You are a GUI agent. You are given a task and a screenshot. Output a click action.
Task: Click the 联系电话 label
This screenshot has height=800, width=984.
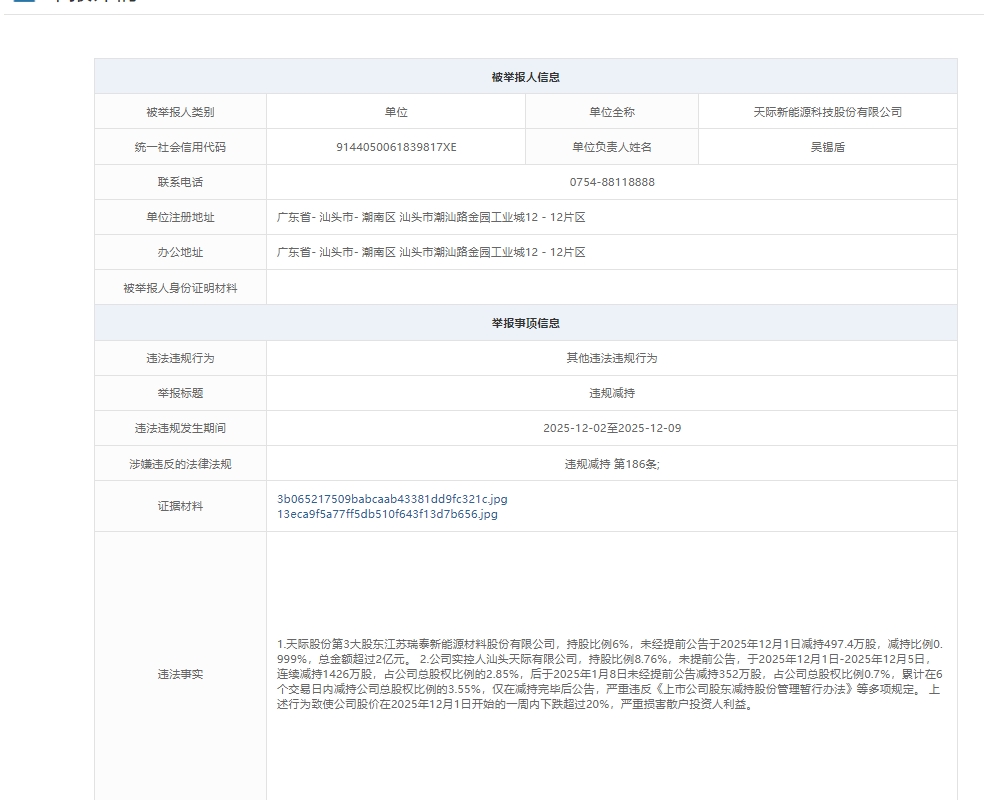(180, 183)
